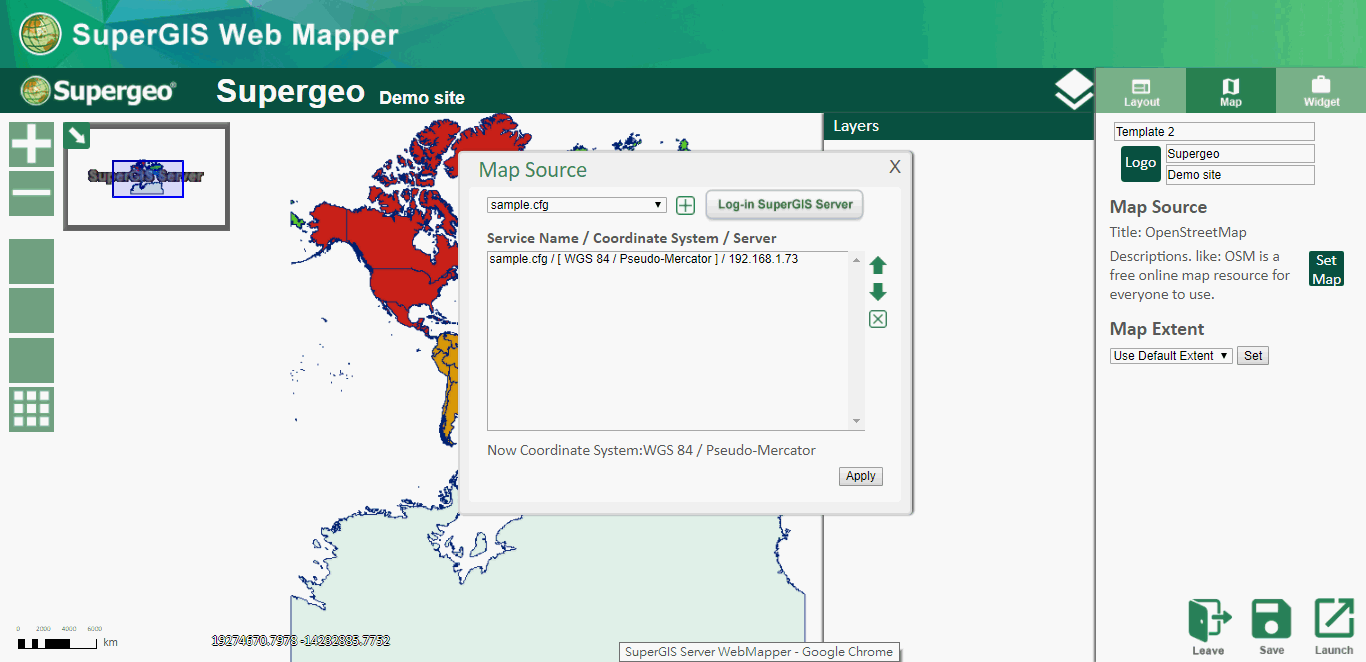Close the Map Source dialog
Image resolution: width=1366 pixels, height=662 pixels.
(x=895, y=167)
